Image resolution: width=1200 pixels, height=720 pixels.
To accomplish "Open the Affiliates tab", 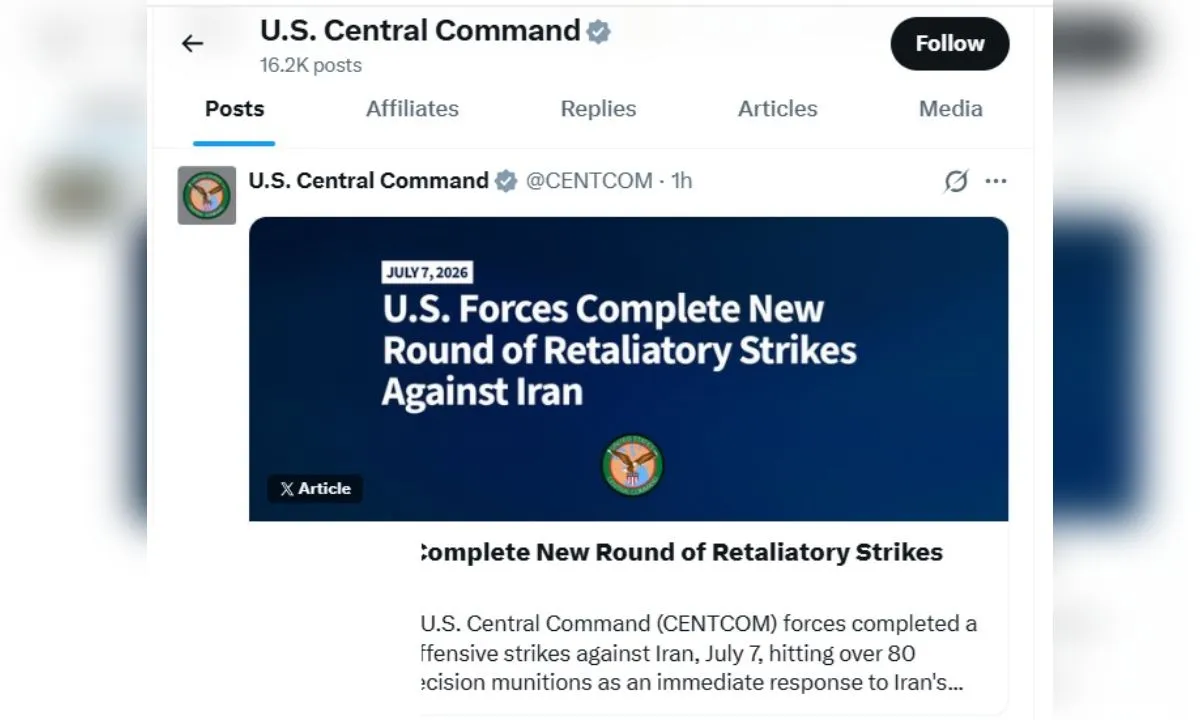I will (x=412, y=109).
